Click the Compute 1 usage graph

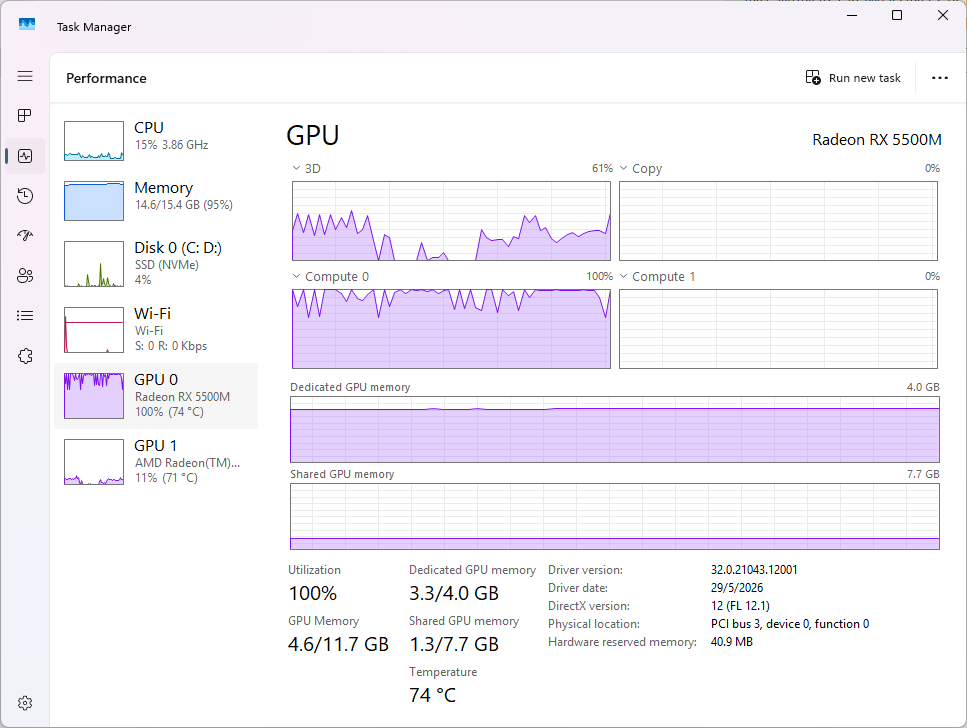(778, 329)
